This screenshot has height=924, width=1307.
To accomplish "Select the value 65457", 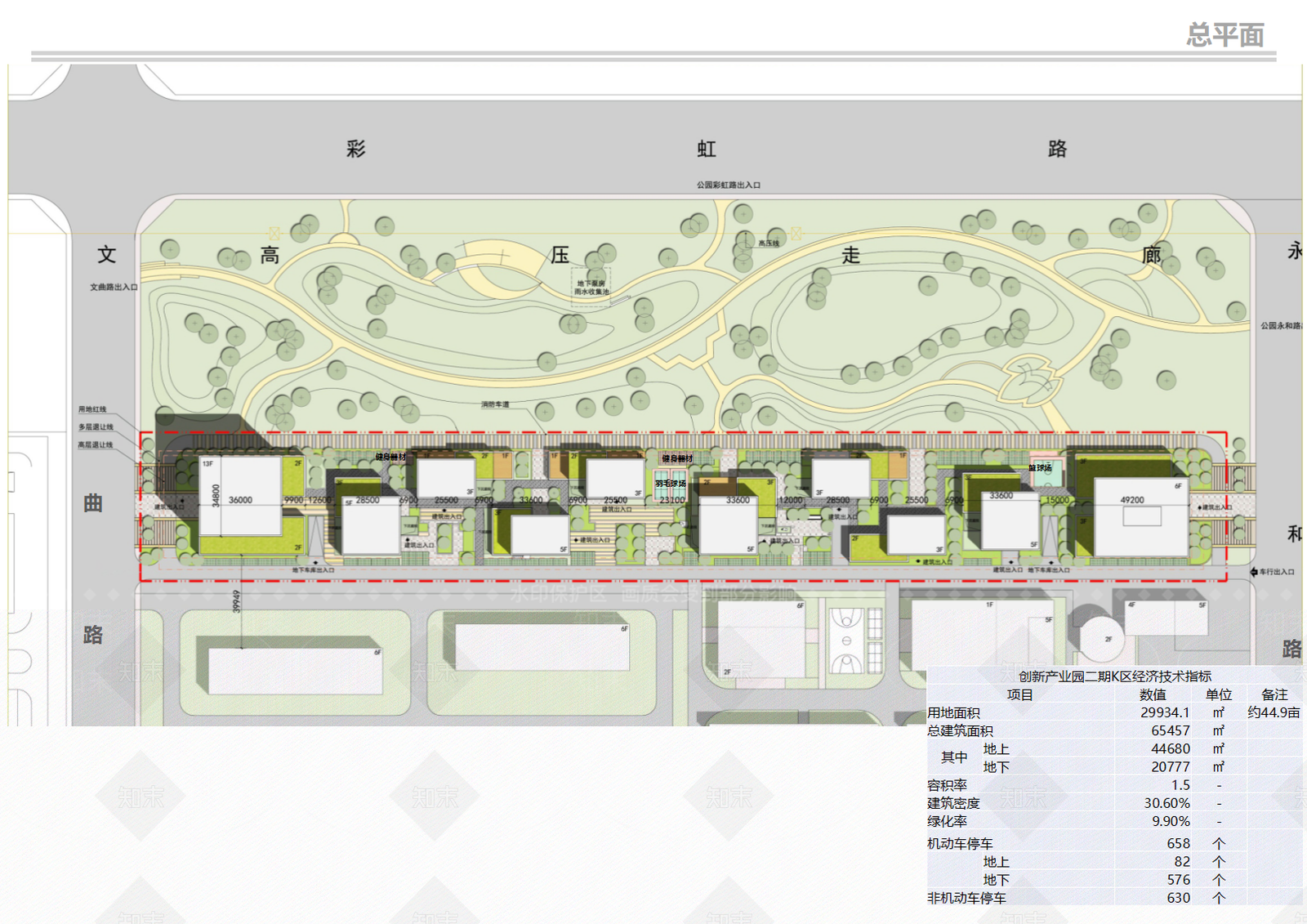I will 1171,730.
